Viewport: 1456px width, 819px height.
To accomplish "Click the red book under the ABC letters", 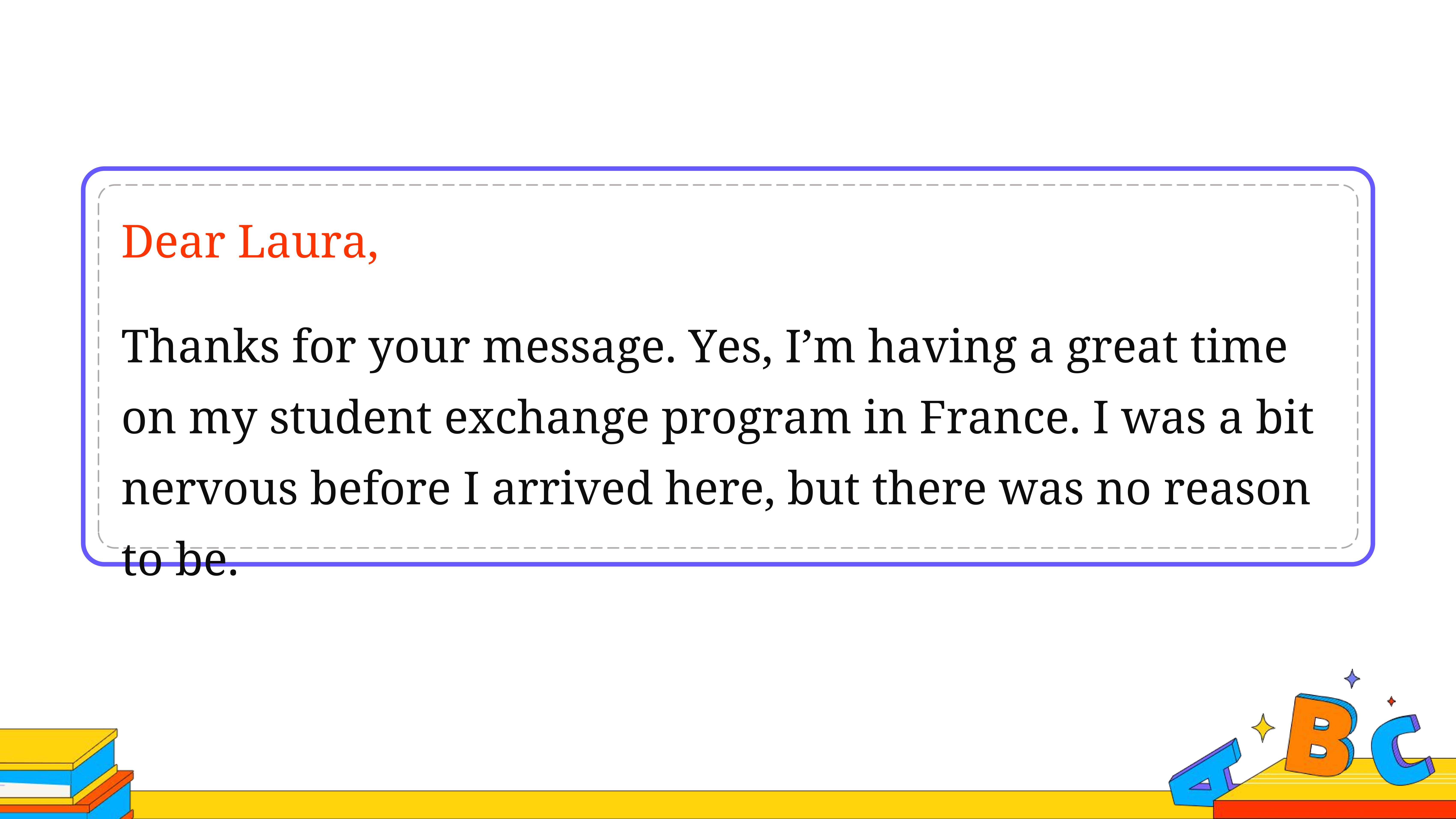I will tap(1334, 809).
